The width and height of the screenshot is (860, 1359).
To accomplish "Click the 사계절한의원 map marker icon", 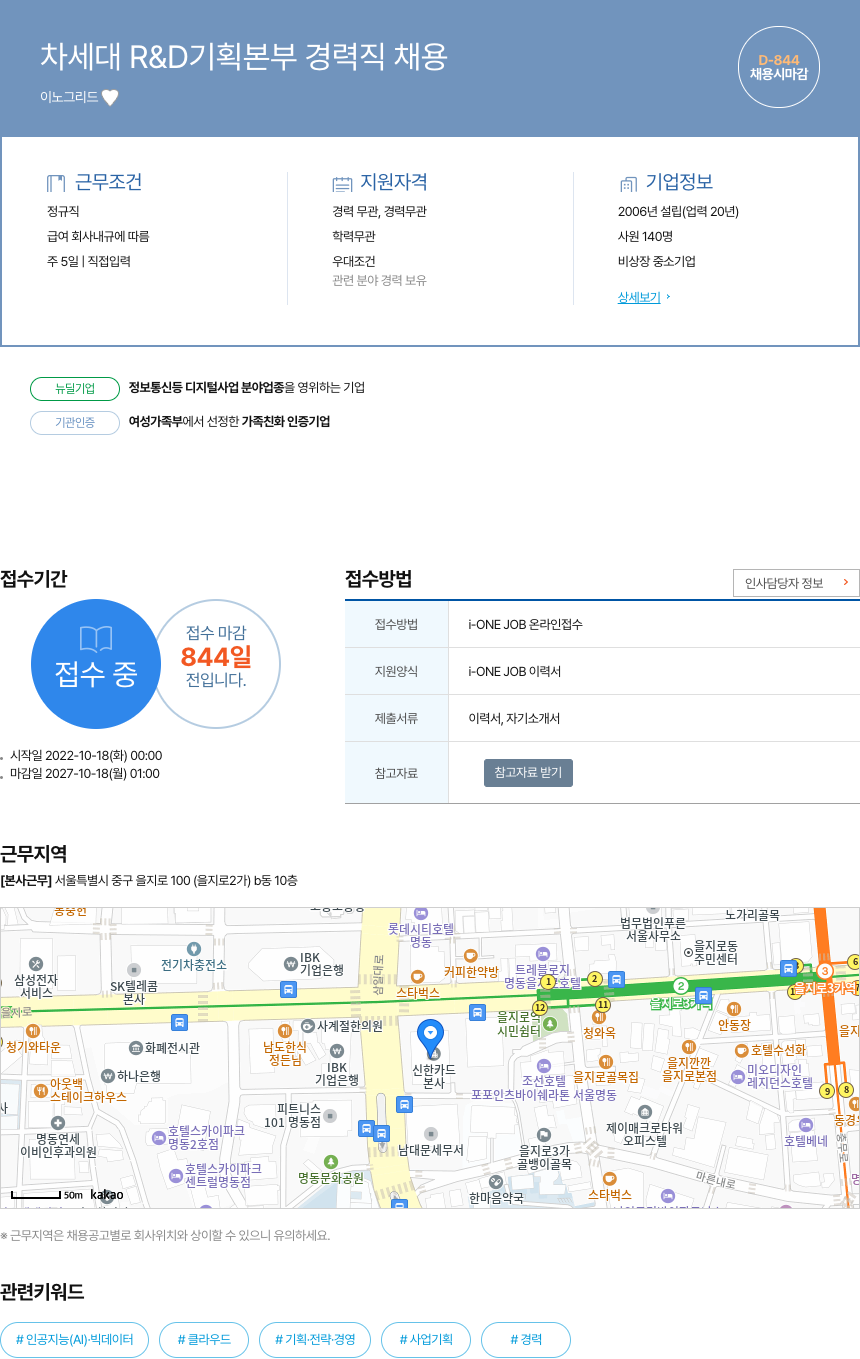I will click(x=308, y=1026).
